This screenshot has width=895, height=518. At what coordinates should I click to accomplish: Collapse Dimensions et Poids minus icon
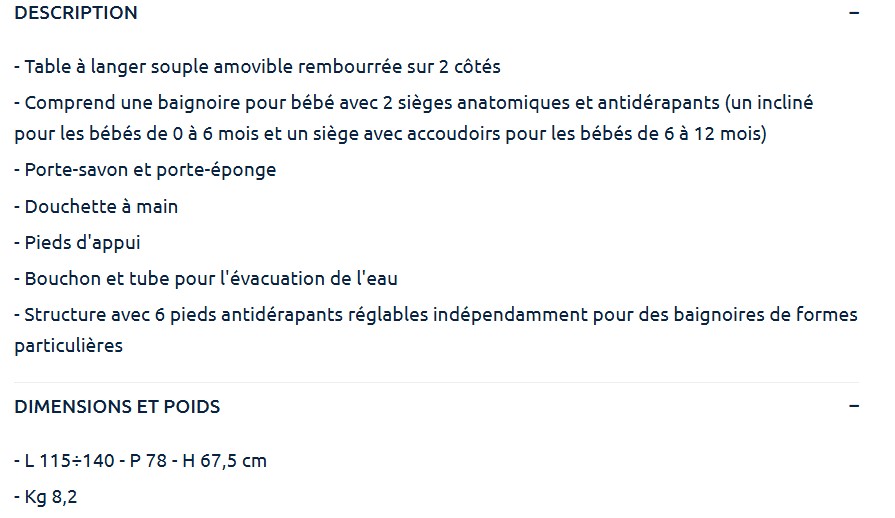[853, 406]
